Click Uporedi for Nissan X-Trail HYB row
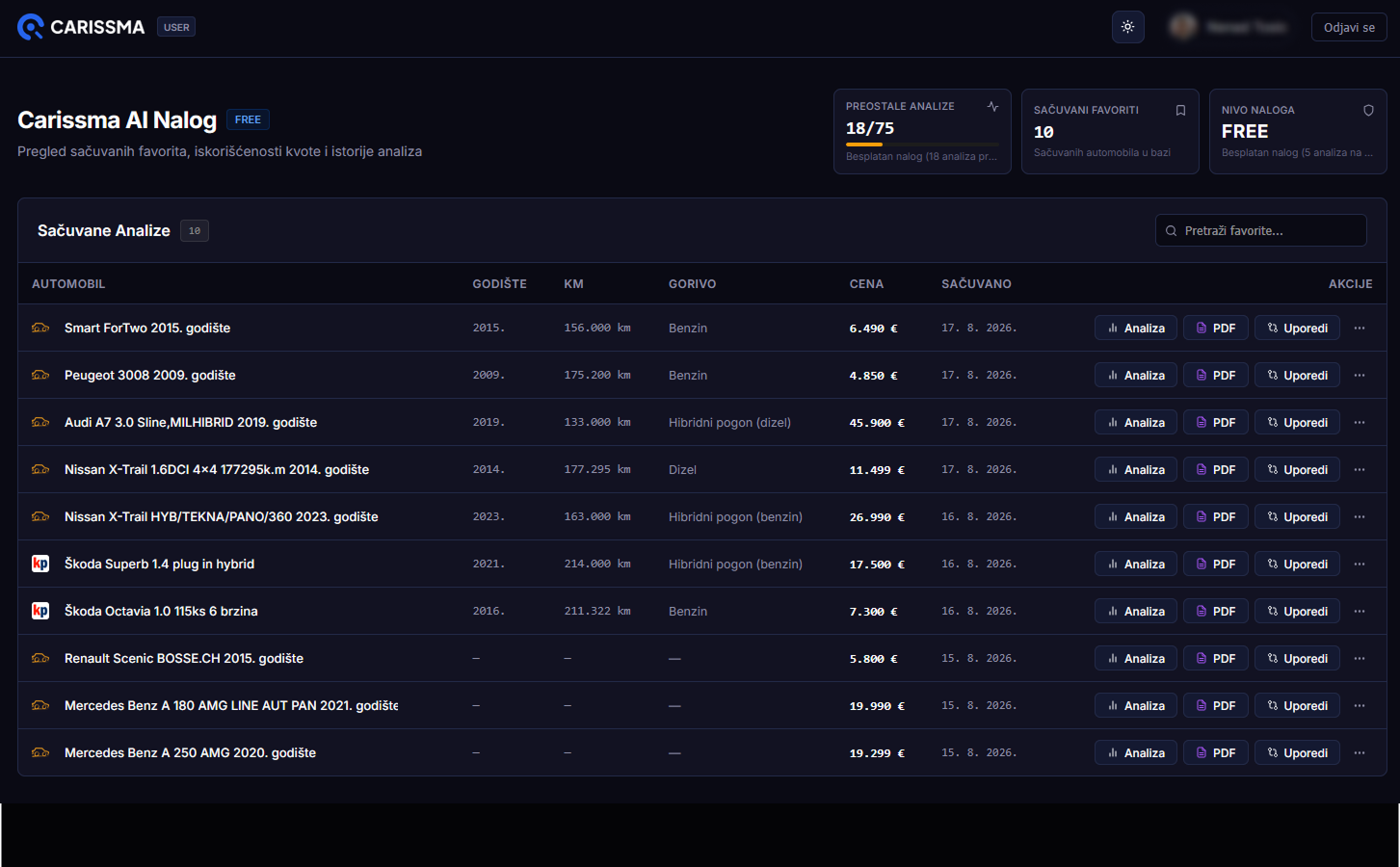This screenshot has width=1400, height=867. (1297, 517)
